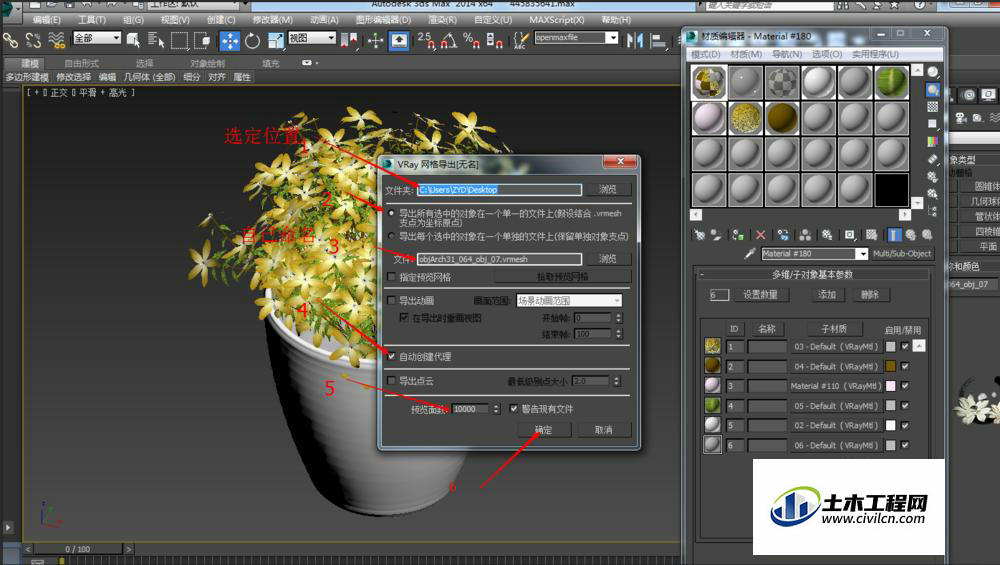Choose the Rectangular Selection Region tool
The height and width of the screenshot is (565, 1000).
[179, 41]
